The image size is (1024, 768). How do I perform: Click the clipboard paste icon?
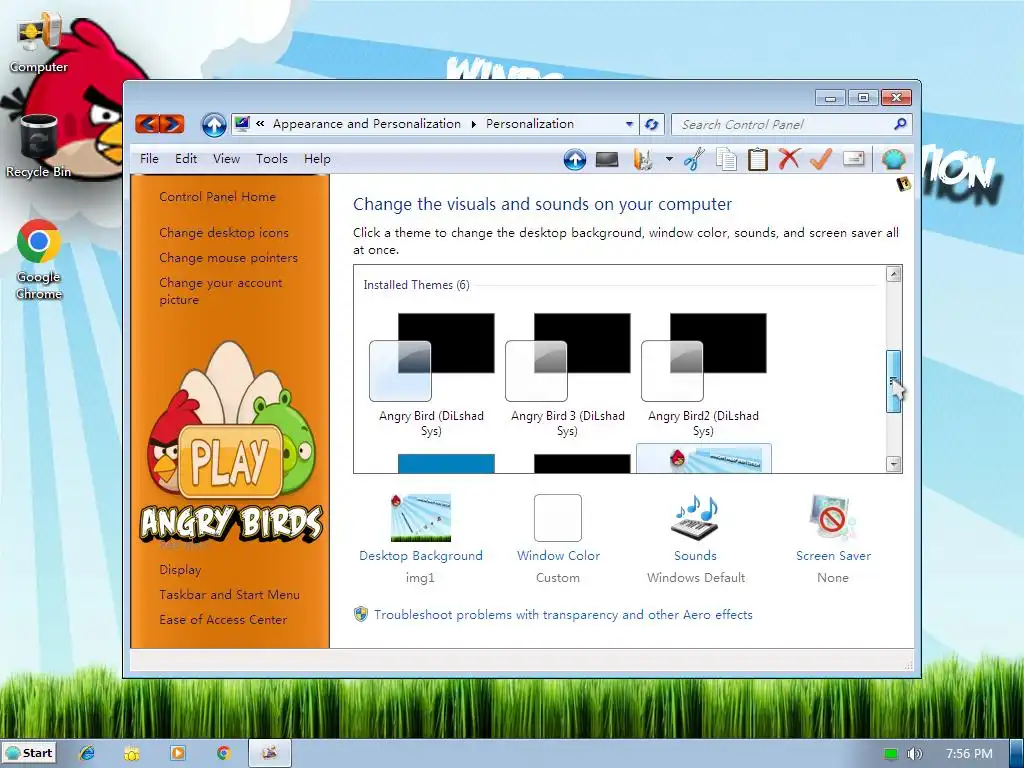[758, 159]
